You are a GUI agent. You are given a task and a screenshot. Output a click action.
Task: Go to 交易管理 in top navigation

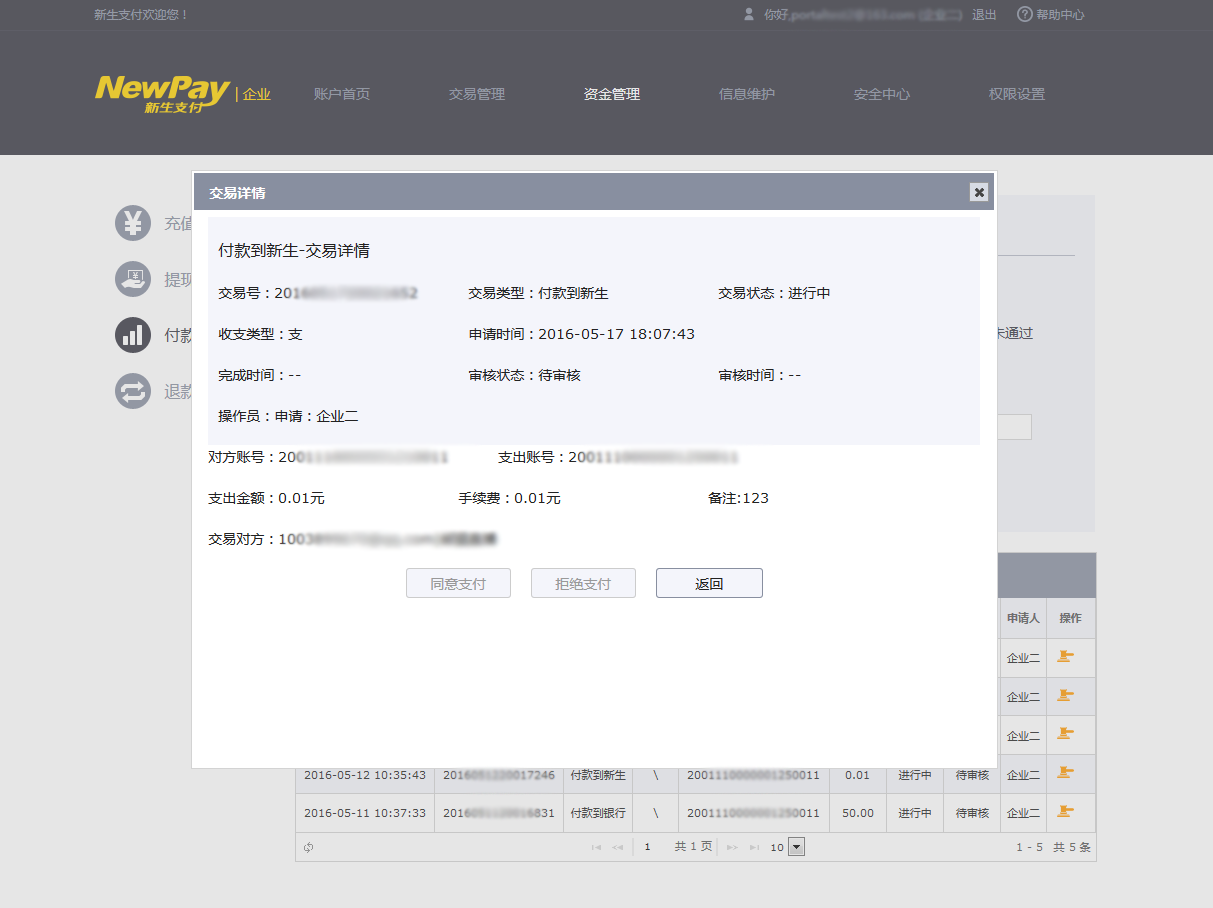pyautogui.click(x=476, y=94)
